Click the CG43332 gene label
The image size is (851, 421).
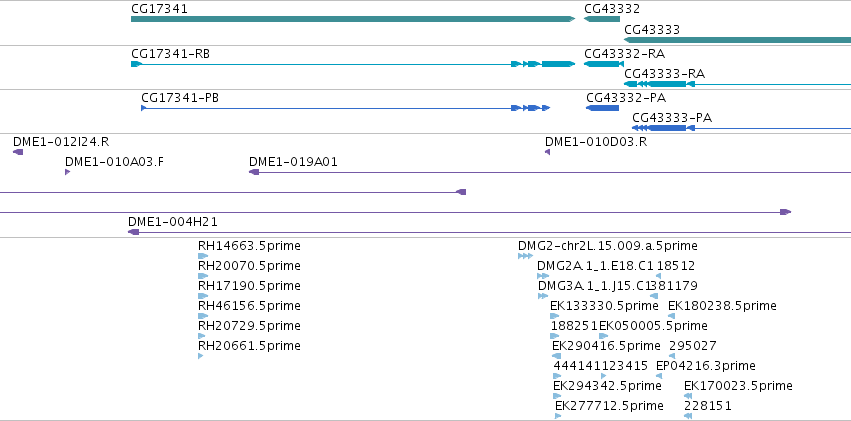(612, 9)
